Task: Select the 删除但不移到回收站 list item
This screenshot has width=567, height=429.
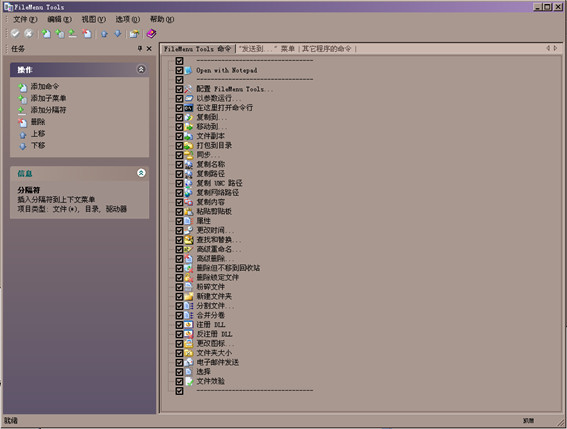Action: pyautogui.click(x=228, y=268)
